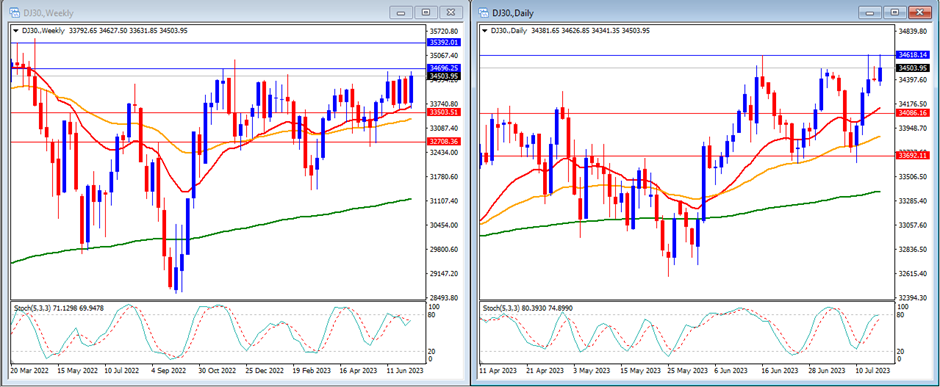
Task: Click black 34503.95 price tag in Weekly chart
Action: point(444,76)
